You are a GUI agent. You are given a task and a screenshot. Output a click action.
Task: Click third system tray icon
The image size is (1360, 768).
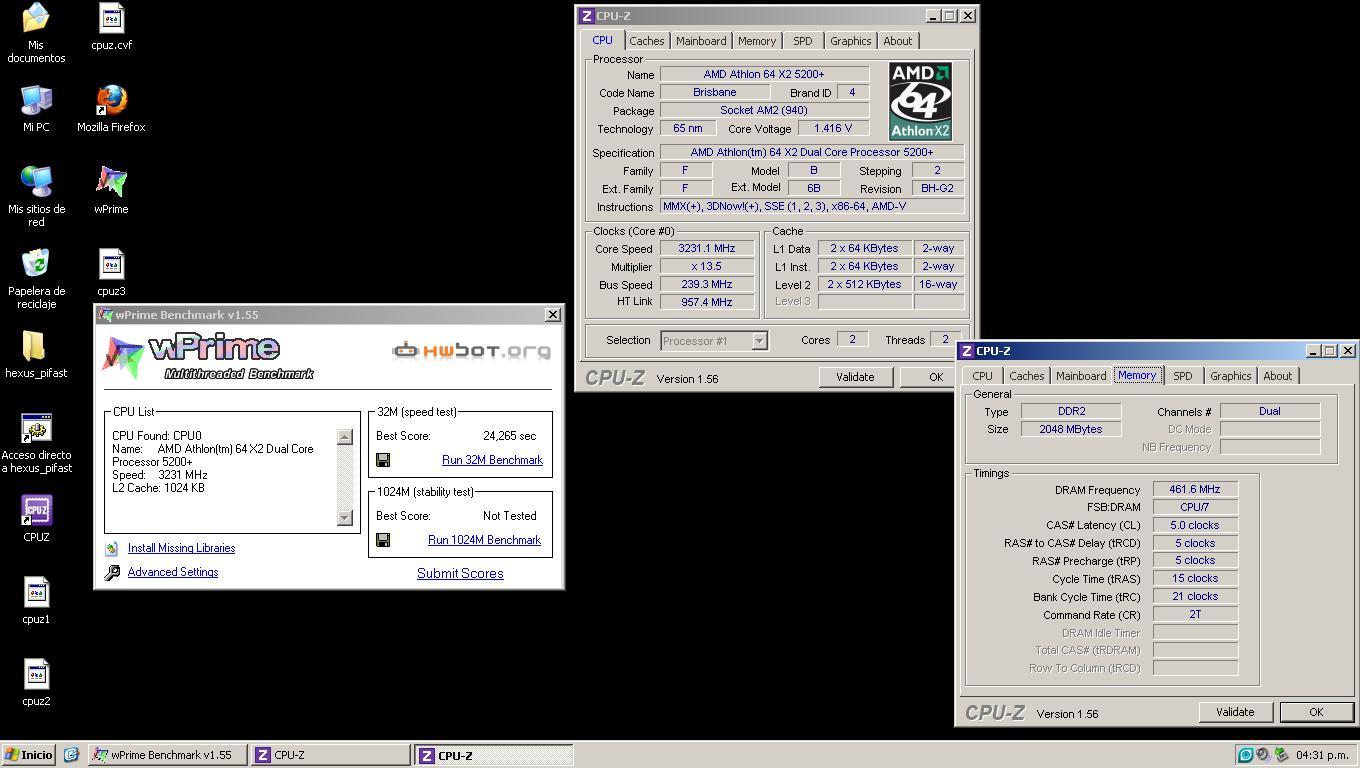pos(1281,755)
